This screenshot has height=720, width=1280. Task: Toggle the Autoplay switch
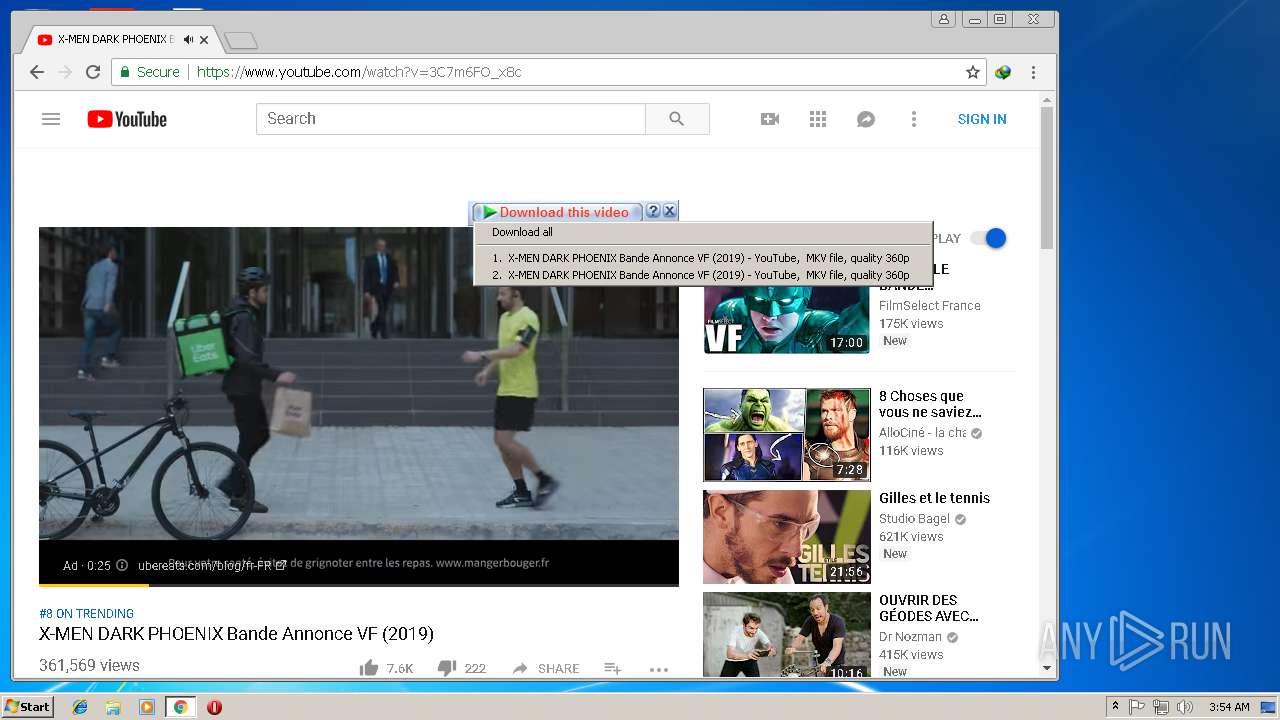pyautogui.click(x=988, y=238)
